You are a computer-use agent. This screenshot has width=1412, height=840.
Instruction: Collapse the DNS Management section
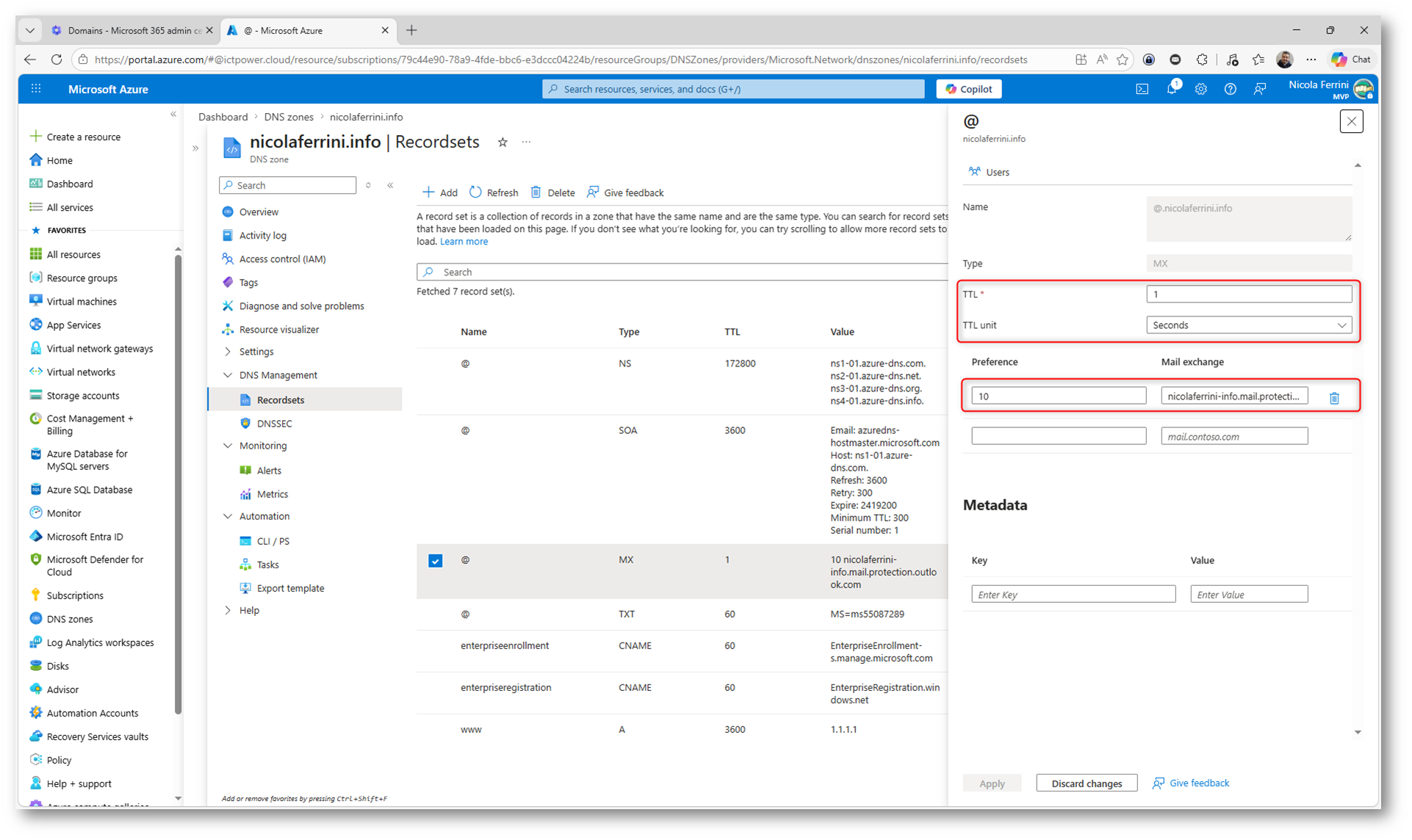pyautogui.click(x=228, y=375)
